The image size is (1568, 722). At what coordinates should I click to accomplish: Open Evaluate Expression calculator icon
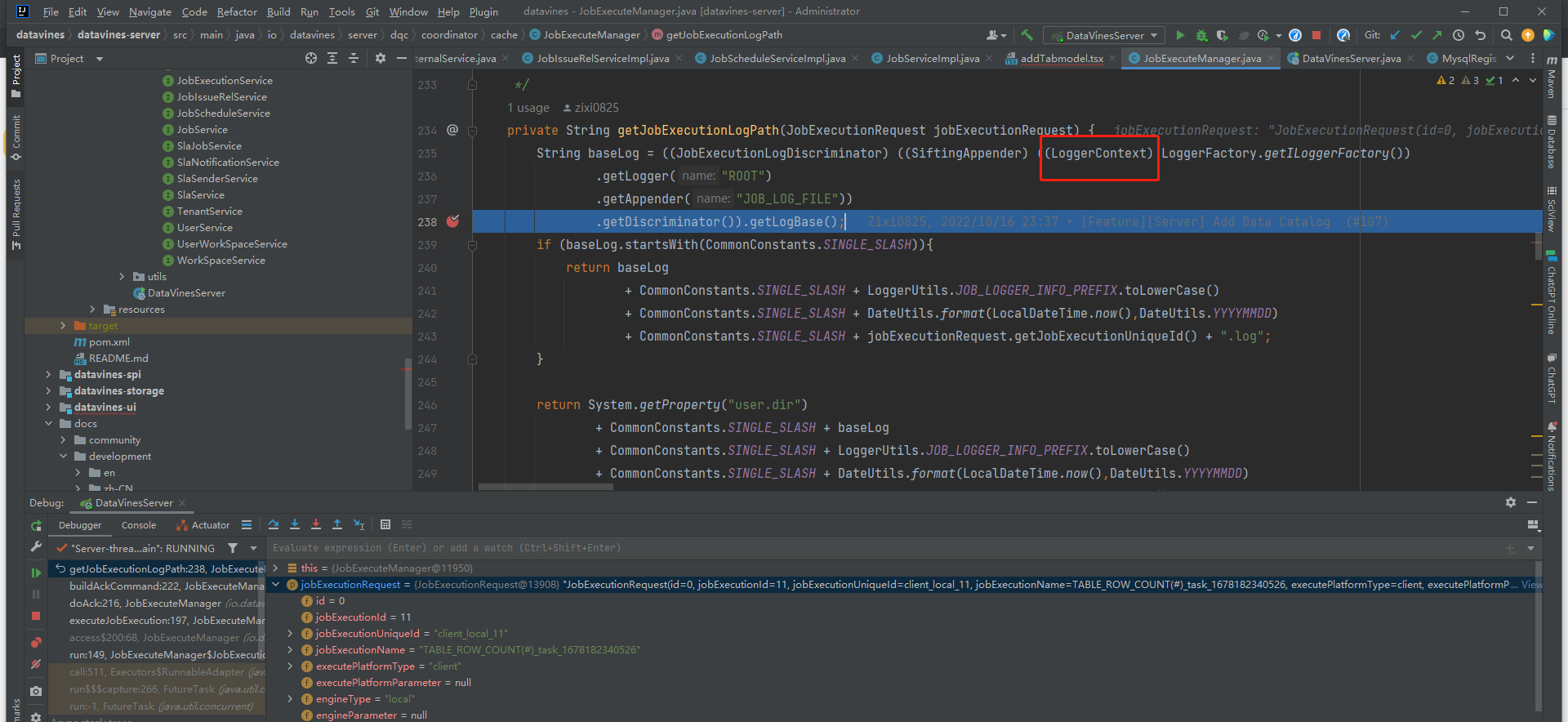pyautogui.click(x=385, y=524)
